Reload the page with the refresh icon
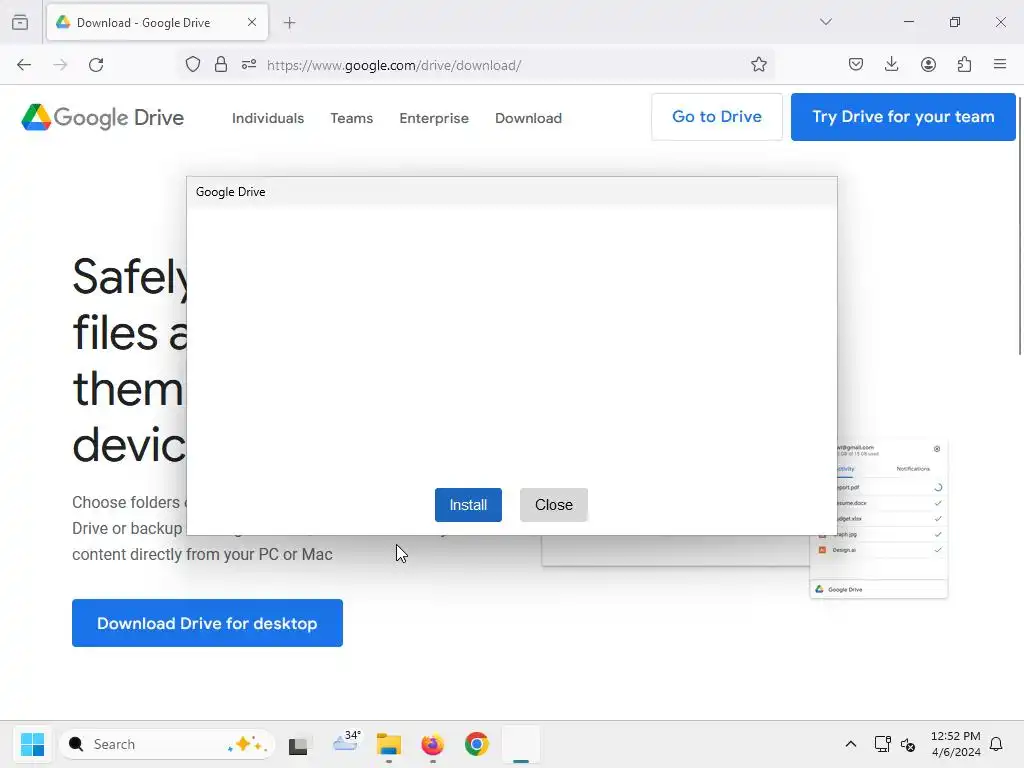The width and height of the screenshot is (1024, 768). tap(96, 65)
